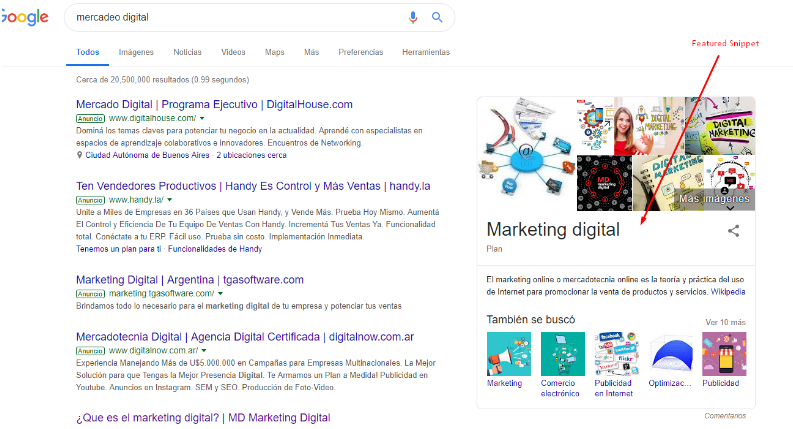Click the Anuncio badge next to www.handy.la
Viewport: 793px width, 429px height.
click(91, 200)
